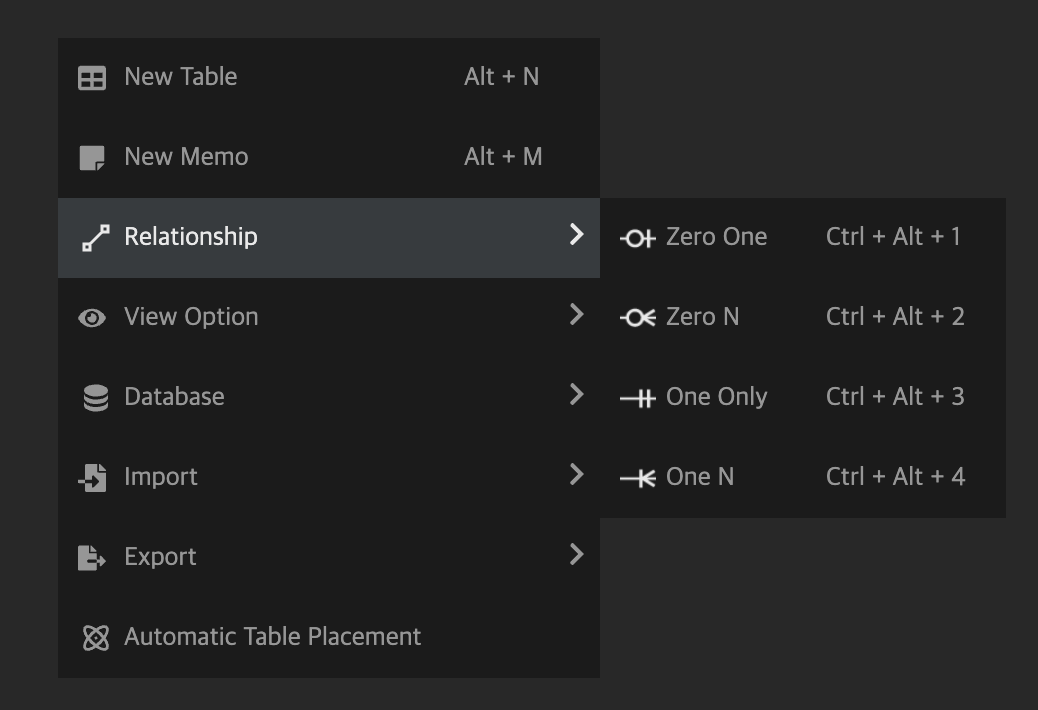Click the Relationship connector line icon
Image resolution: width=1038 pixels, height=710 pixels.
click(95, 238)
